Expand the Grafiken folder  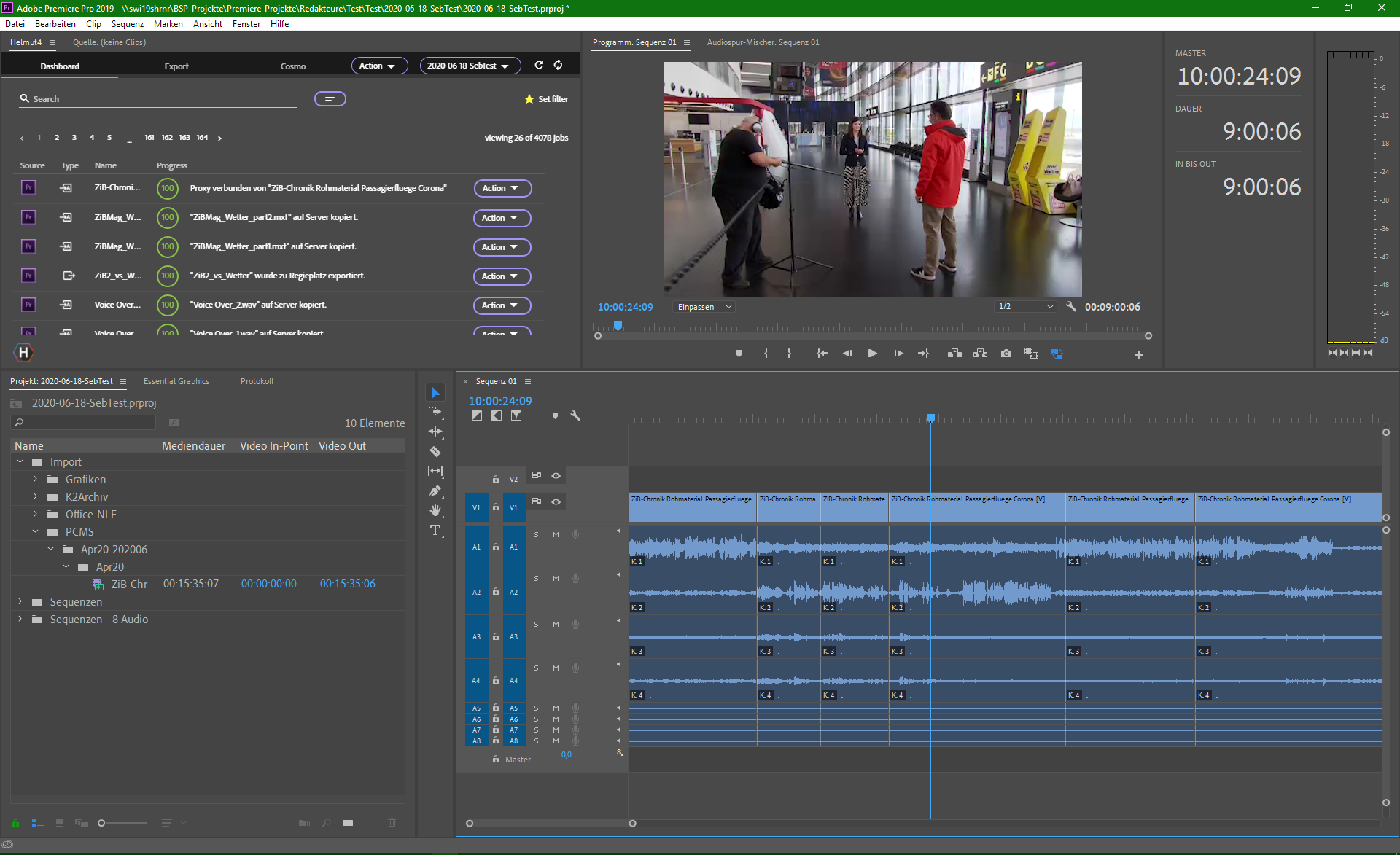click(35, 479)
